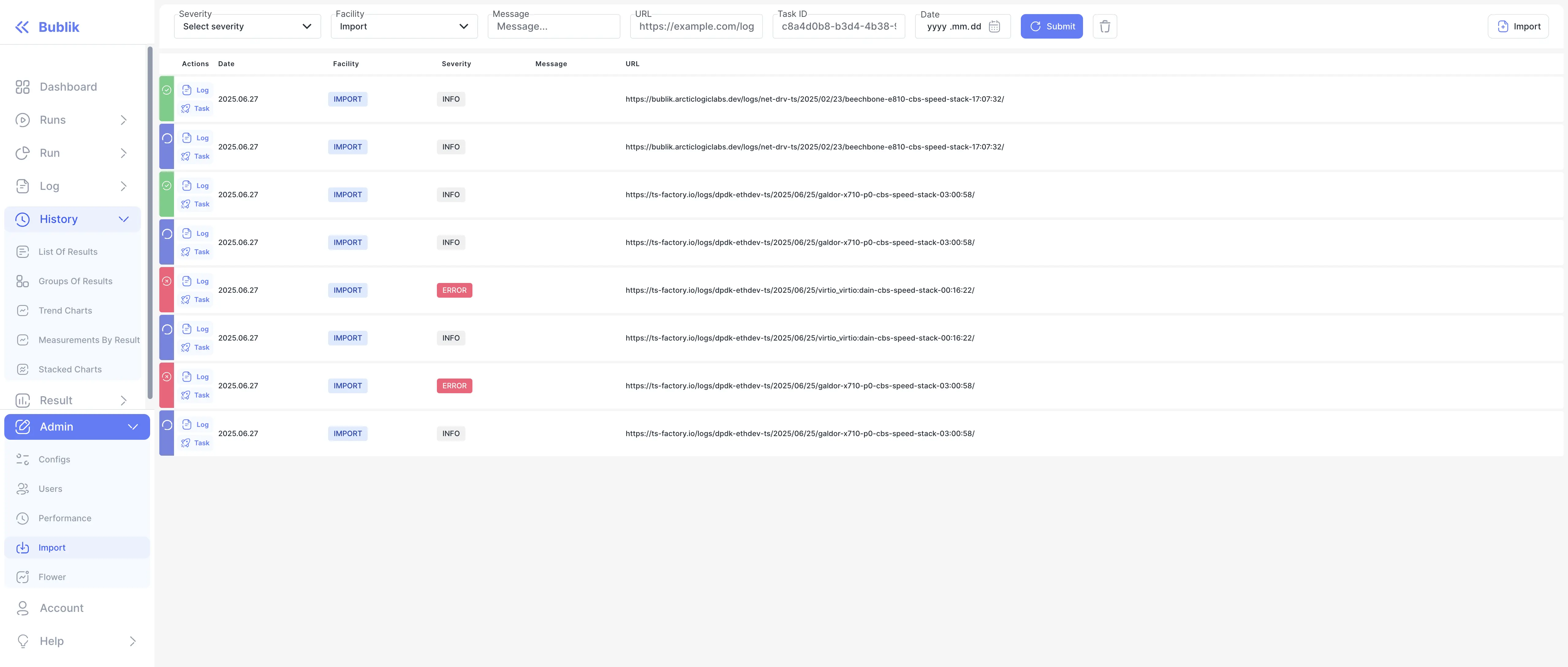Screen dimensions: 1568x667
Task: Click the Import button at top right
Action: 1517,27
